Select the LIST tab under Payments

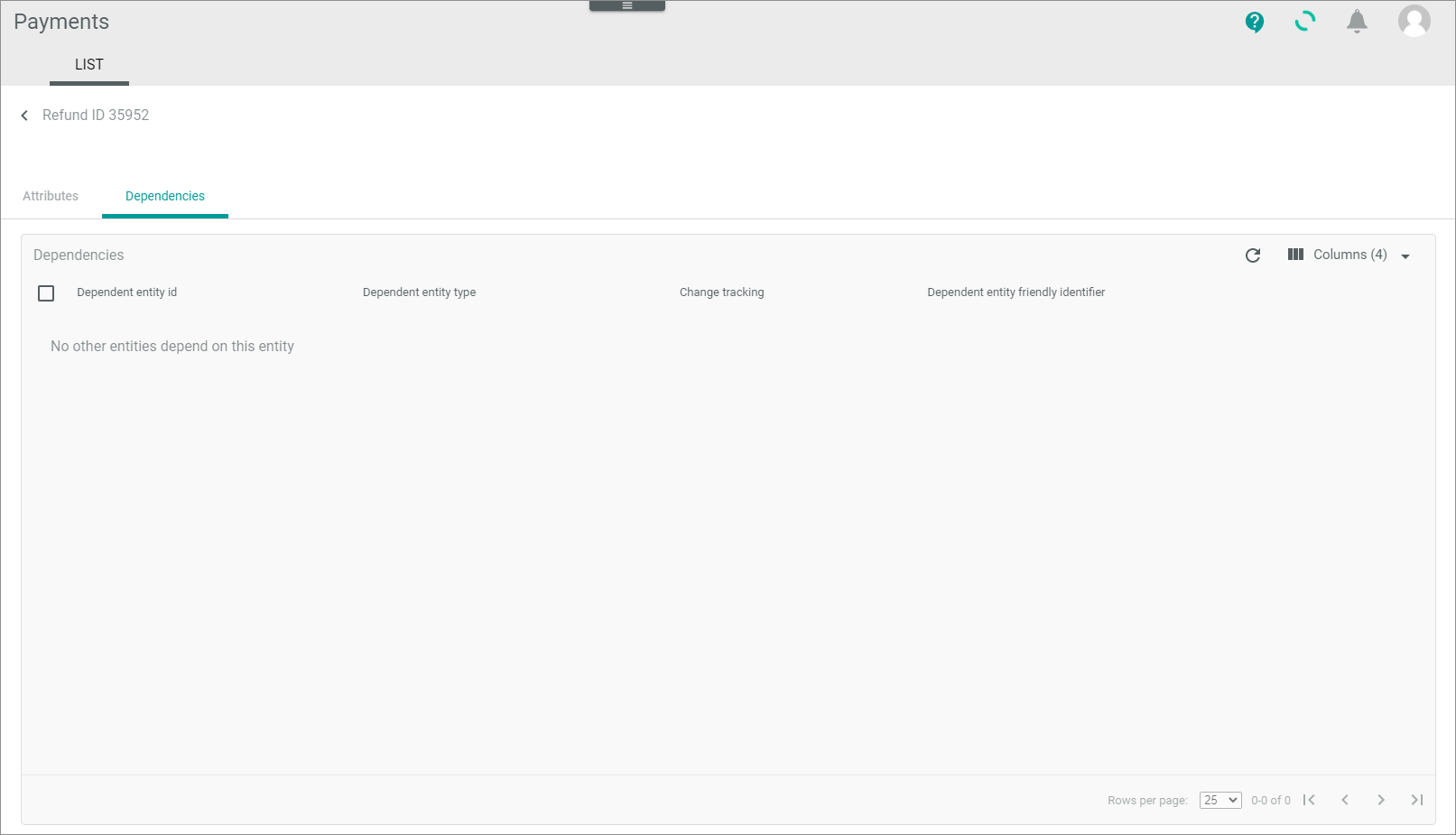pos(88,64)
